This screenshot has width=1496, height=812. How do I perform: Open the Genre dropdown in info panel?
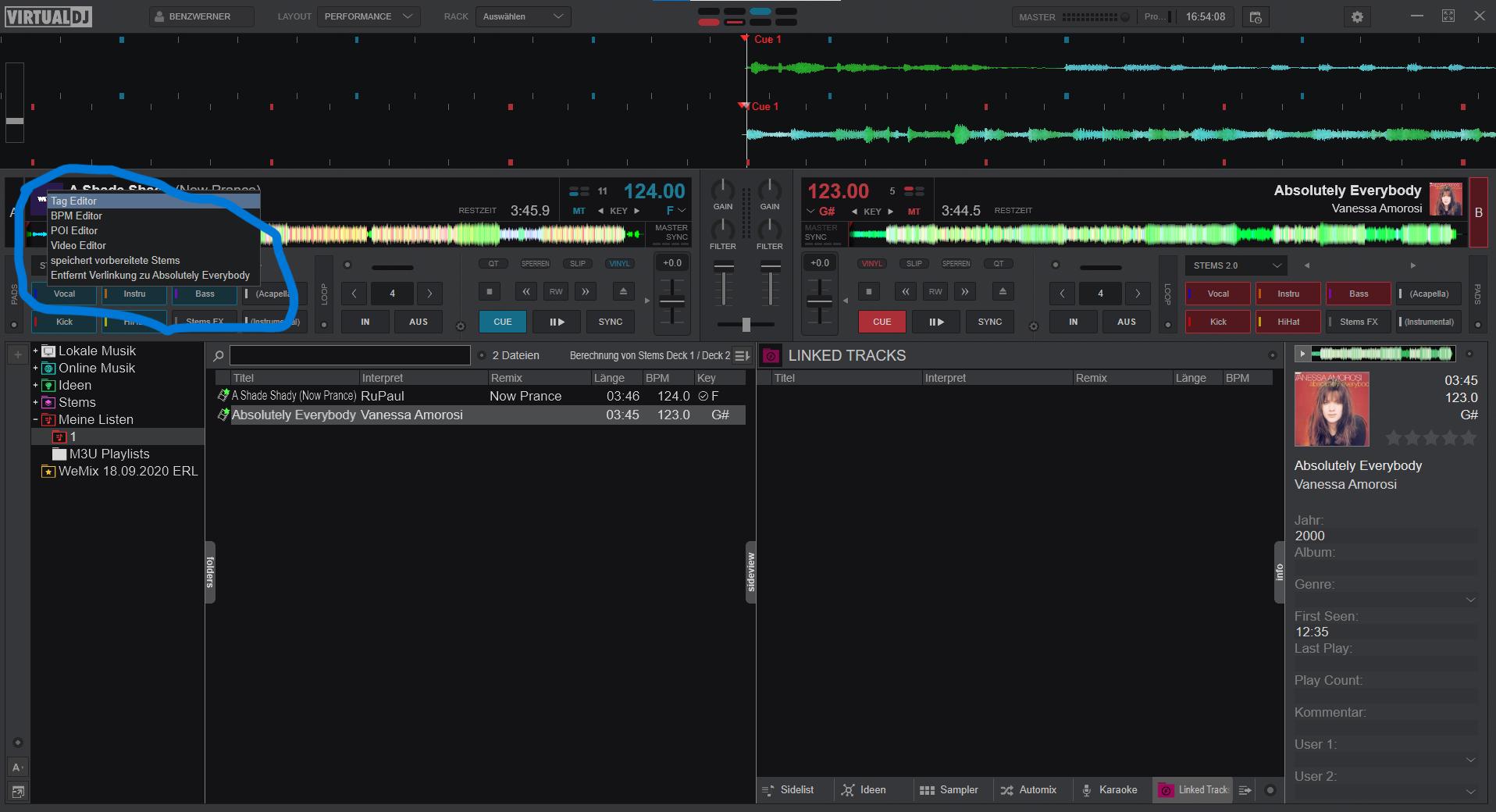point(1470,600)
